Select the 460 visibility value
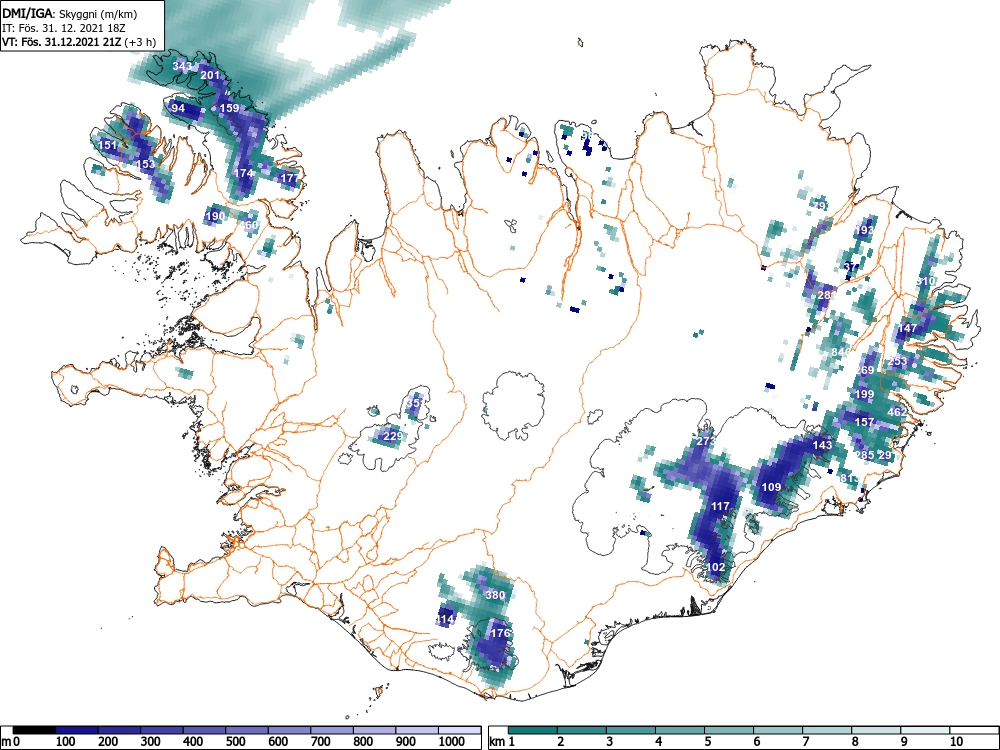The image size is (1000, 750). click(248, 225)
